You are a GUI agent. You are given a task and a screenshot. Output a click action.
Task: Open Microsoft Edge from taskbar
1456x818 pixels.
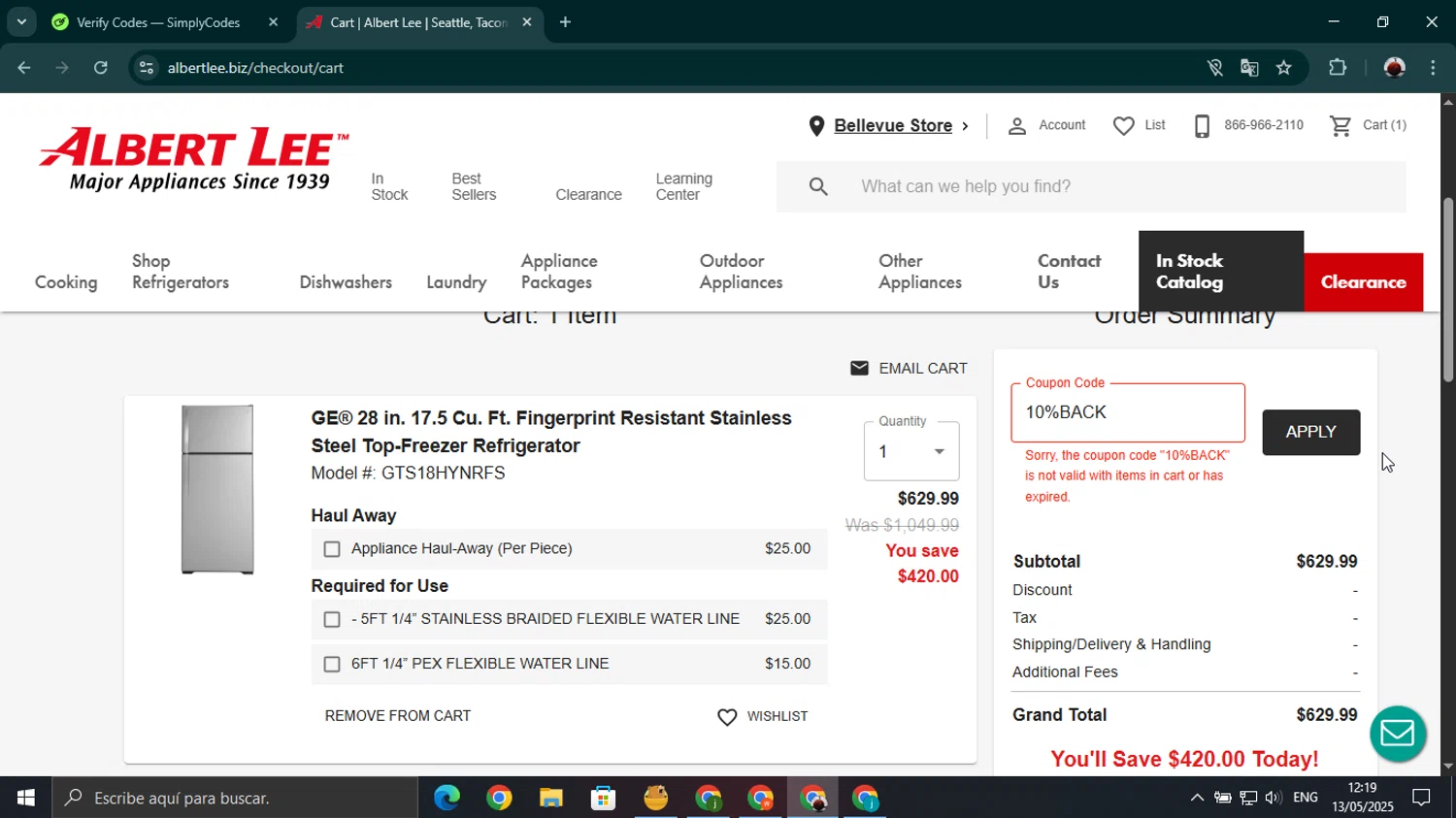(447, 798)
